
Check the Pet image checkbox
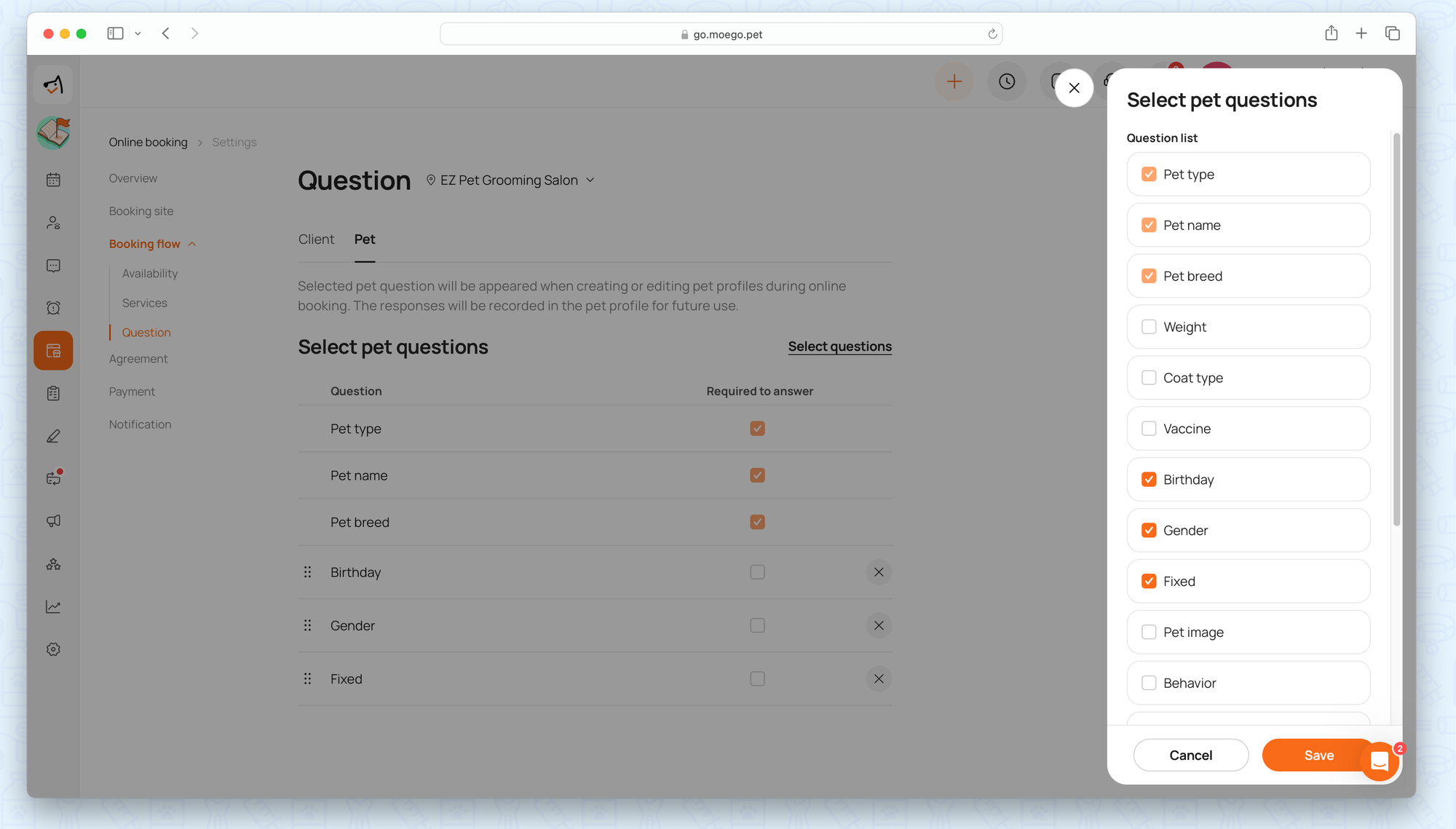click(1149, 632)
